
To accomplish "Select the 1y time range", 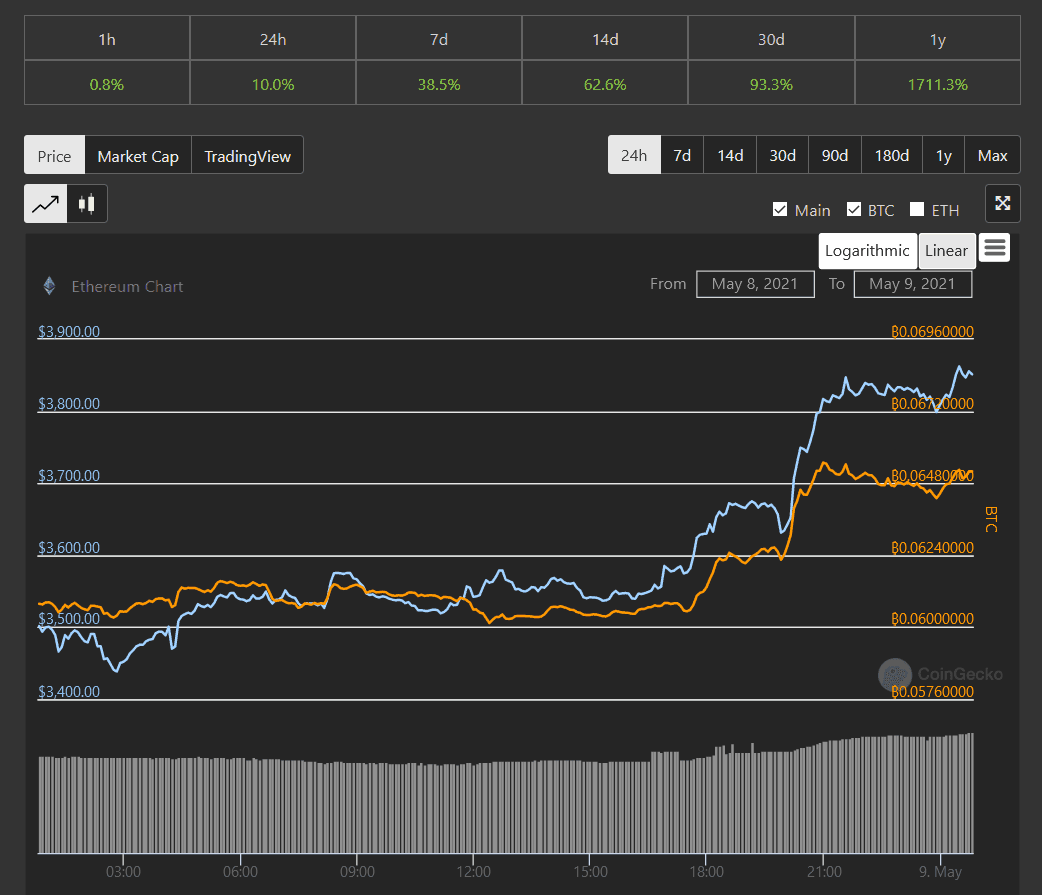I will pyautogui.click(x=943, y=155).
